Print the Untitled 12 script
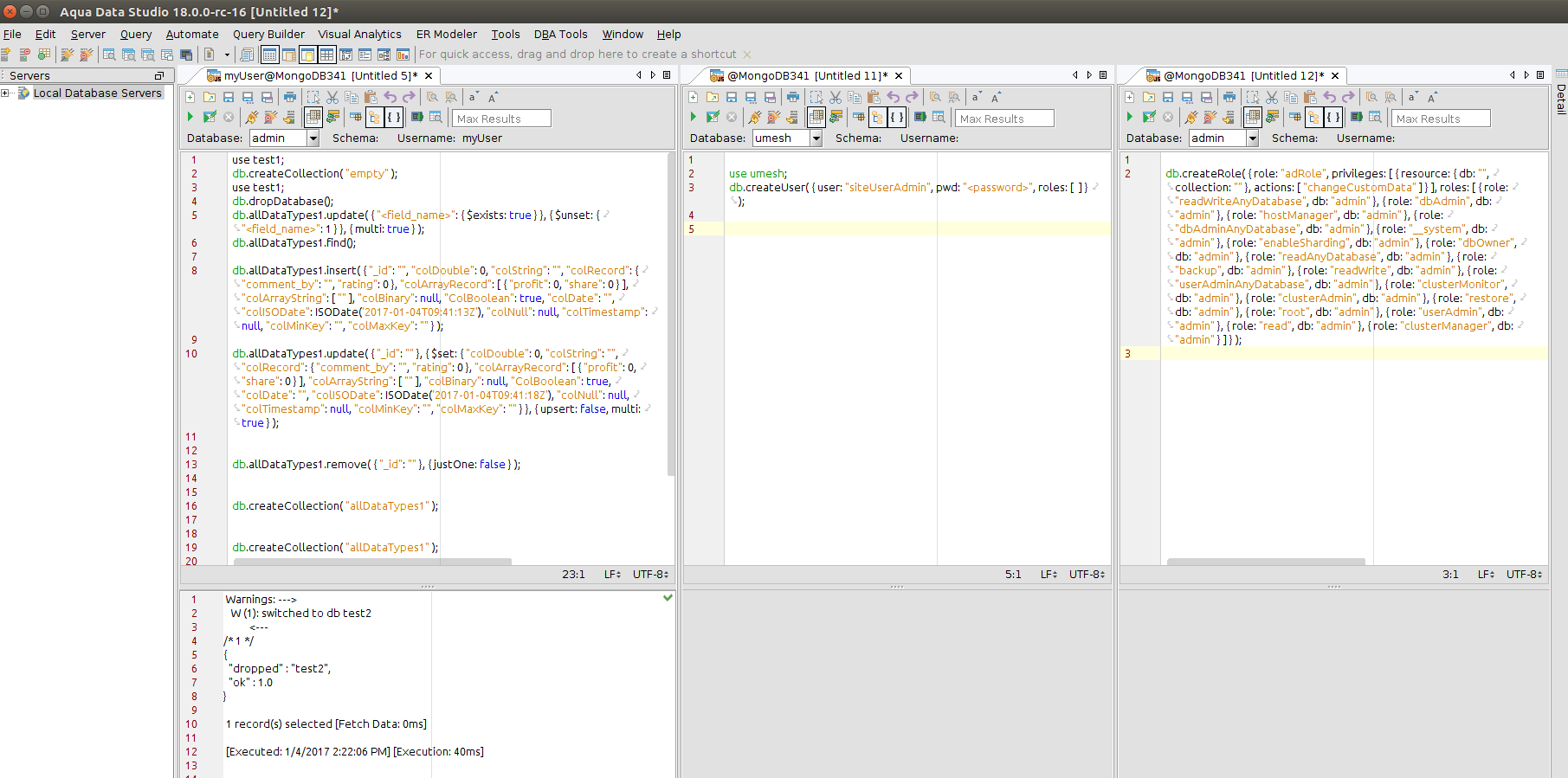The image size is (1568, 778). point(1229,97)
